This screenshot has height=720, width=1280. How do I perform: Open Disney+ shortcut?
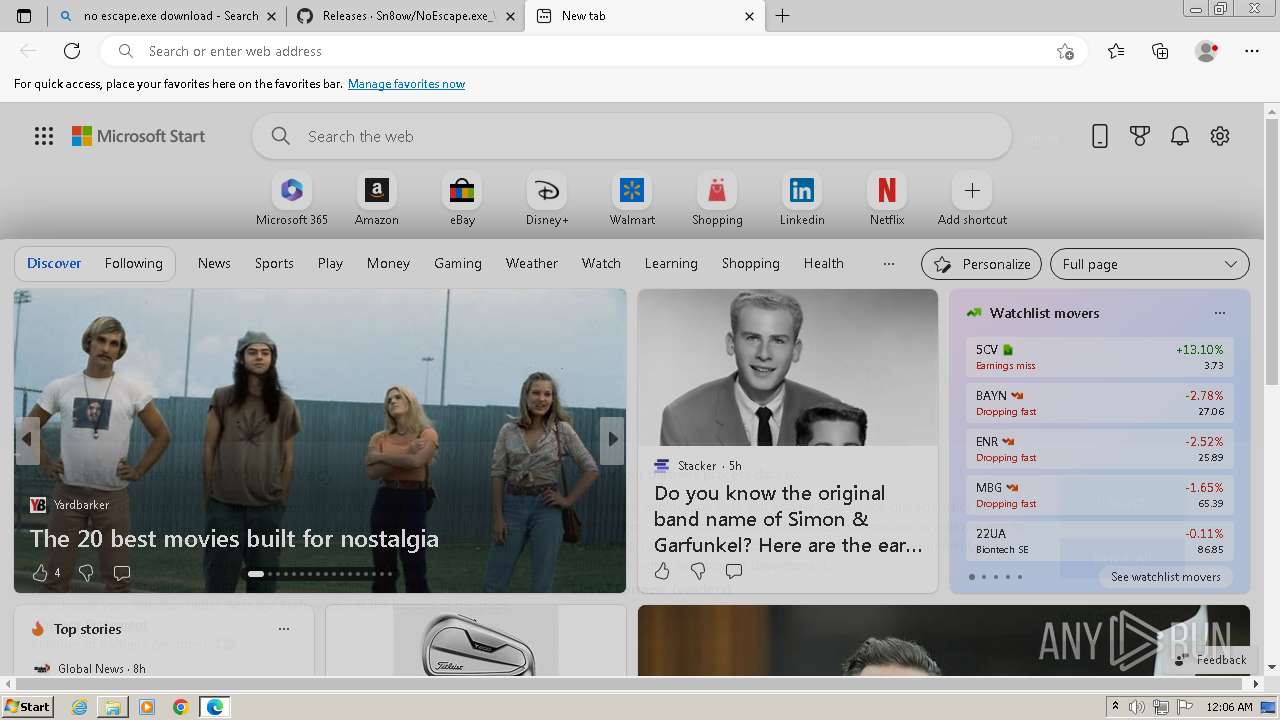point(547,199)
